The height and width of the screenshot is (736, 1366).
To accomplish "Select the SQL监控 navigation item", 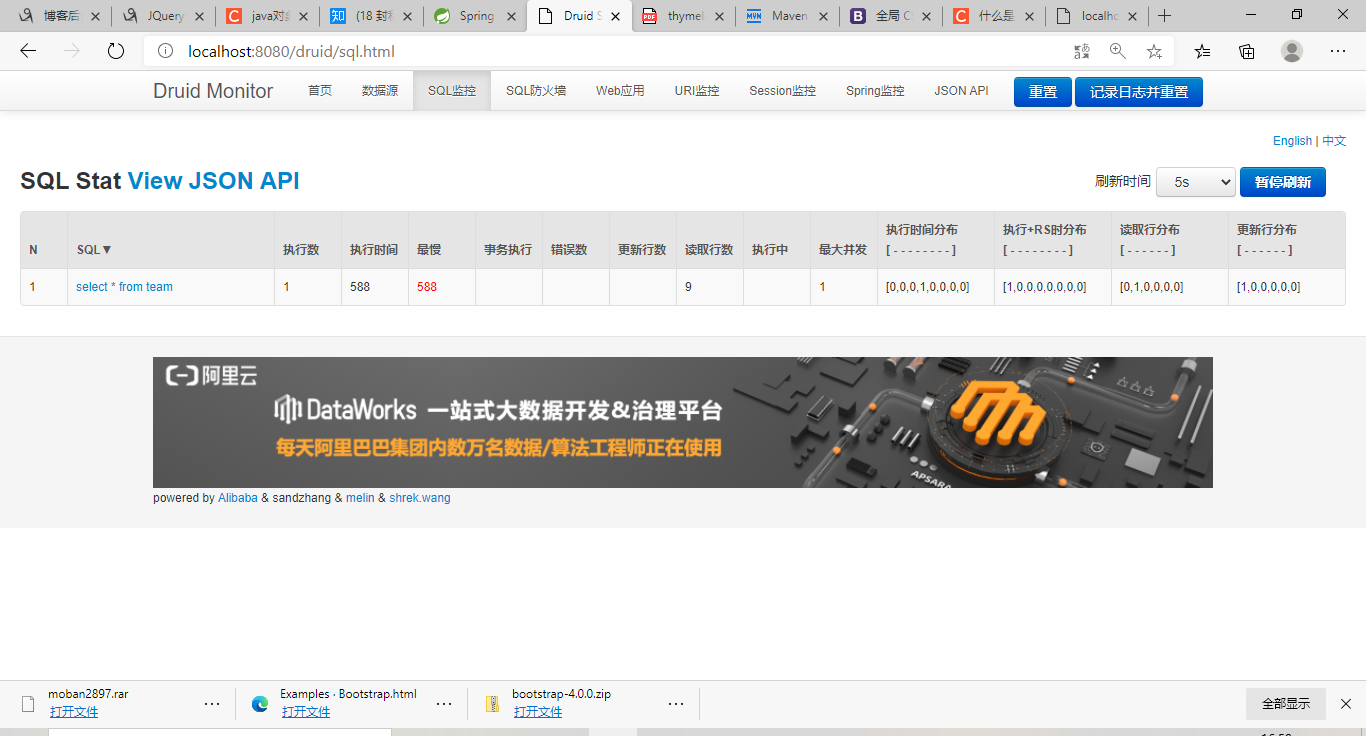I will (452, 91).
